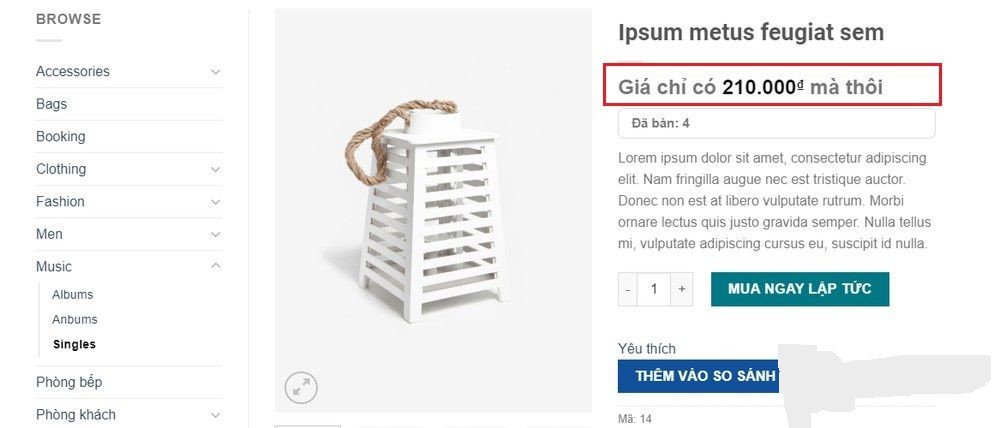Expand the Phòng khách category chevron
Image resolution: width=1000 pixels, height=428 pixels.
tap(216, 415)
